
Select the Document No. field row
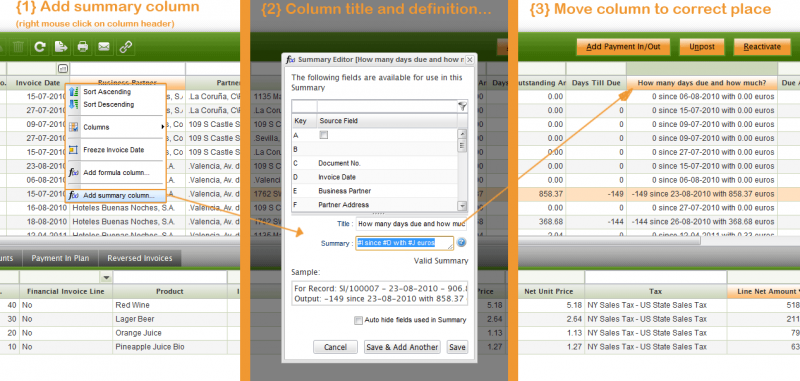point(375,163)
